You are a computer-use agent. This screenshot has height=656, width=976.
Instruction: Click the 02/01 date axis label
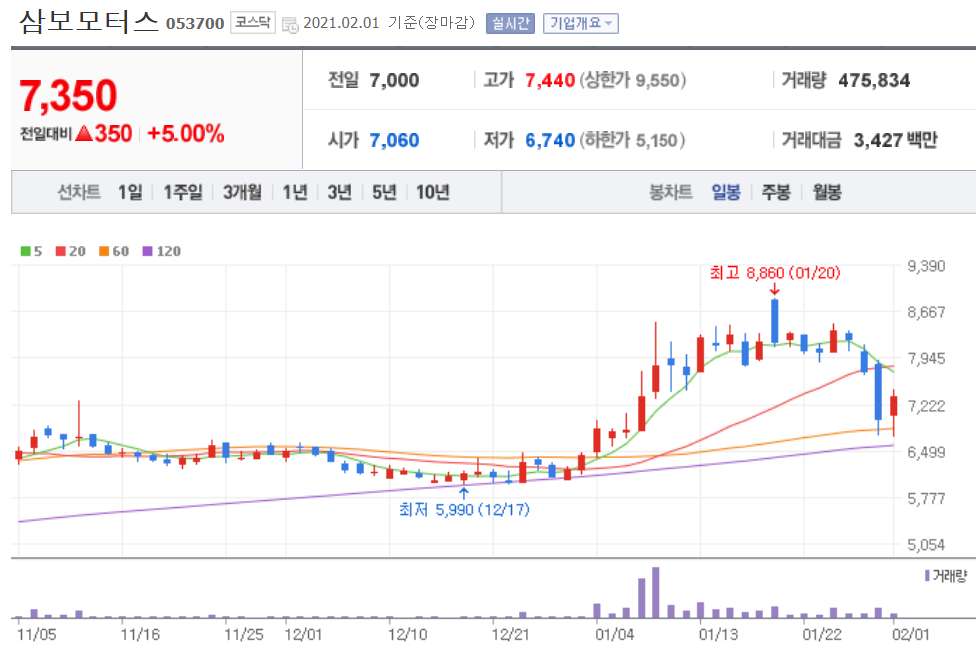point(911,635)
